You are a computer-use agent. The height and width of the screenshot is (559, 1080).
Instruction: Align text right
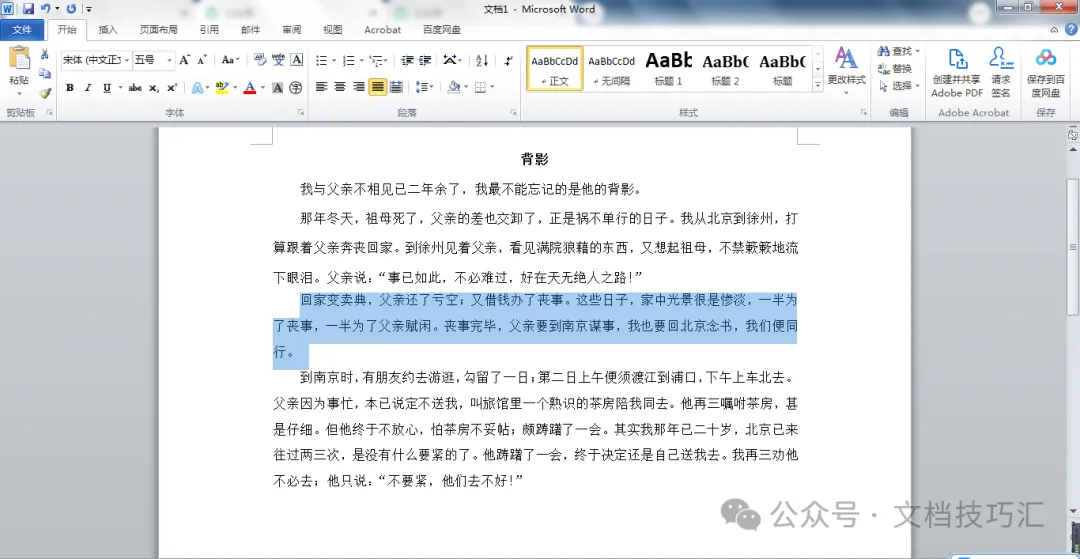coord(358,87)
